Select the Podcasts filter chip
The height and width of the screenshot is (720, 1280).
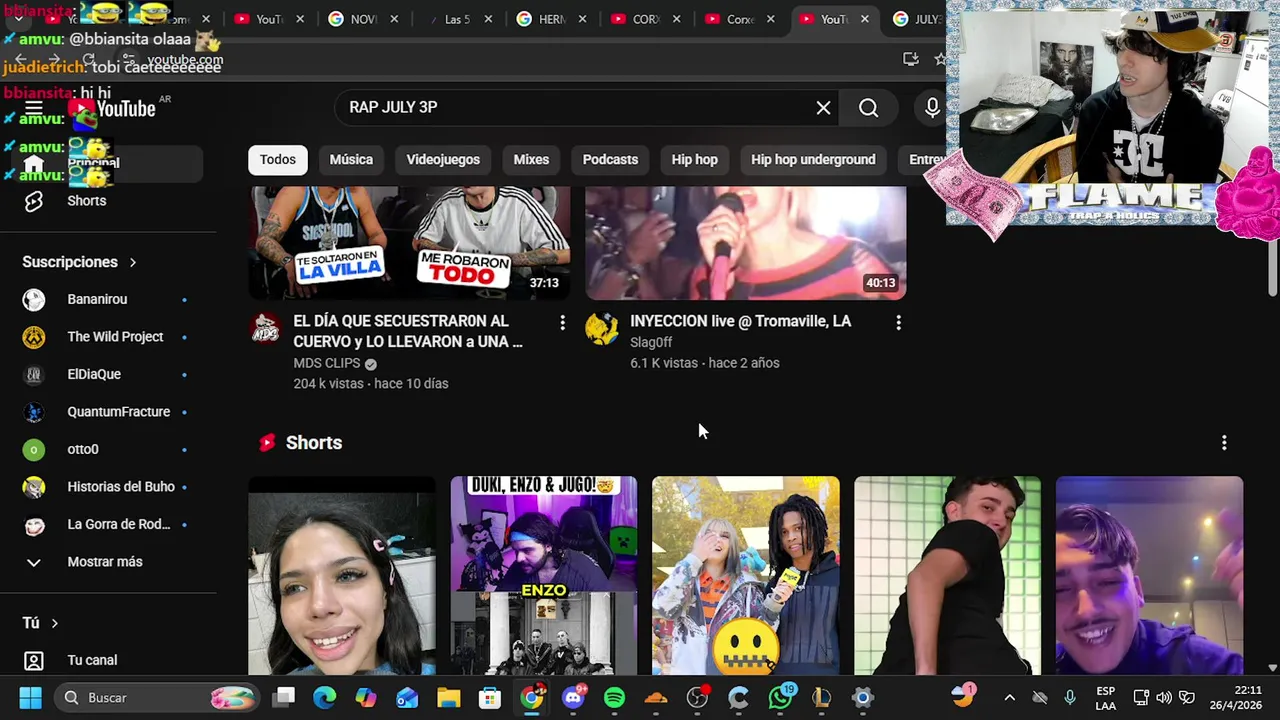click(x=610, y=160)
